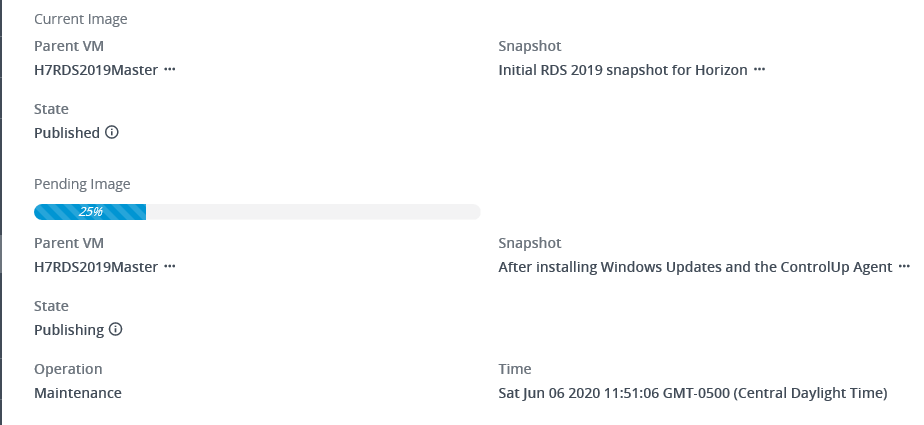Click H7RDS2019Master under Current Image

[96, 70]
